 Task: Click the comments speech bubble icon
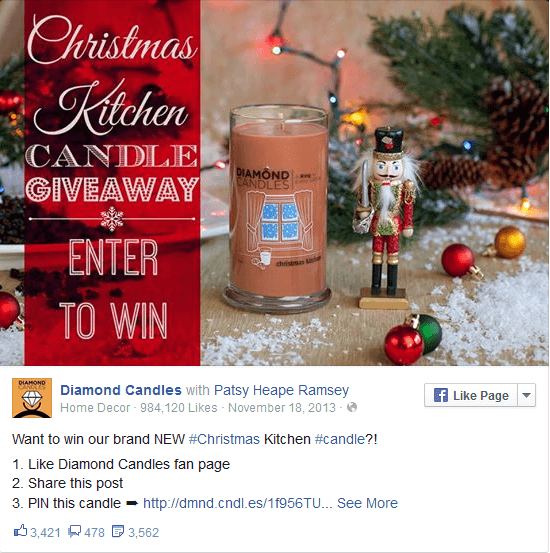tap(74, 531)
